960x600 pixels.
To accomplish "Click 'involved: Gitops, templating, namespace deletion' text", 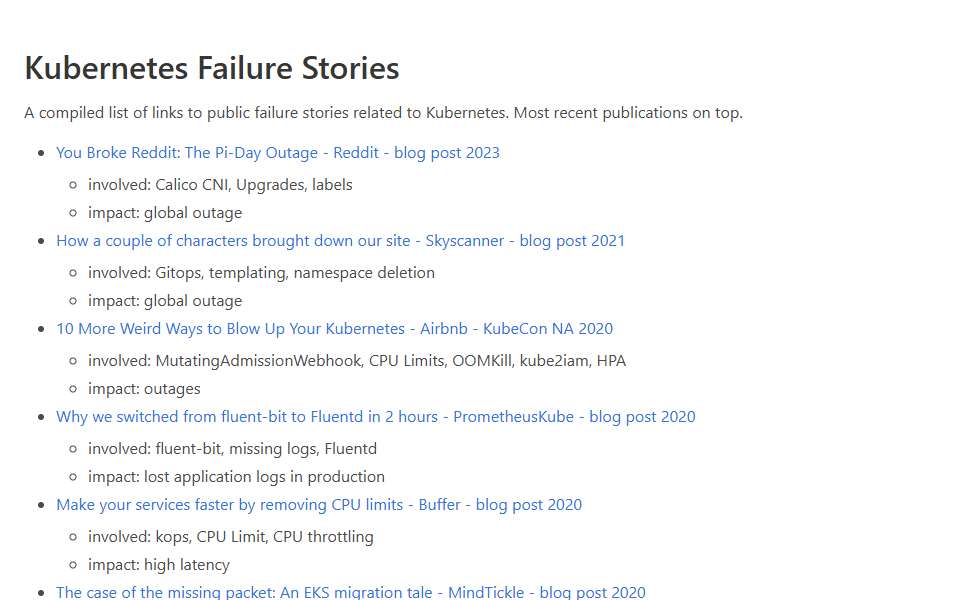I will pyautogui.click(x=261, y=273).
